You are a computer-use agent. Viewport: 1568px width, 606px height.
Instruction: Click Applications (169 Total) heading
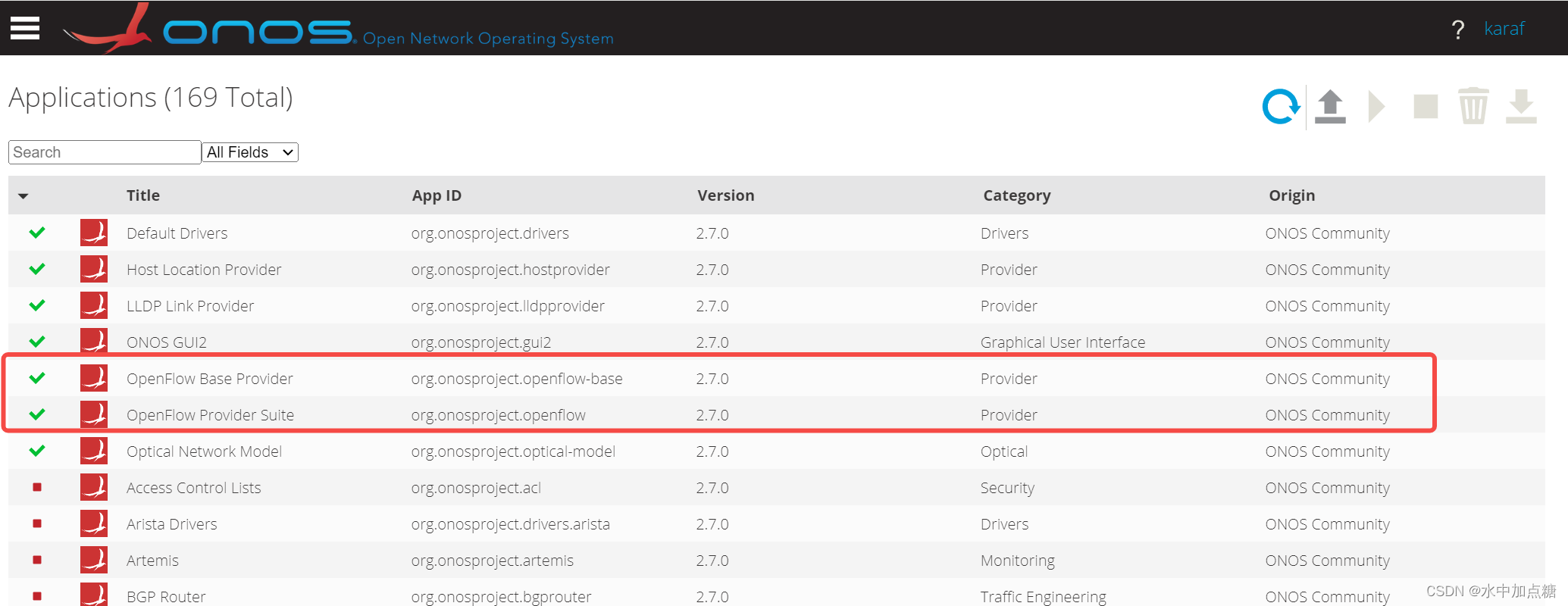(x=151, y=98)
